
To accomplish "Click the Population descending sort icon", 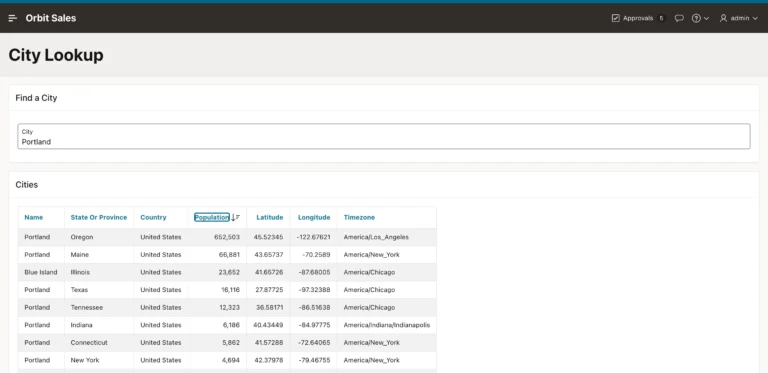I will [x=236, y=217].
